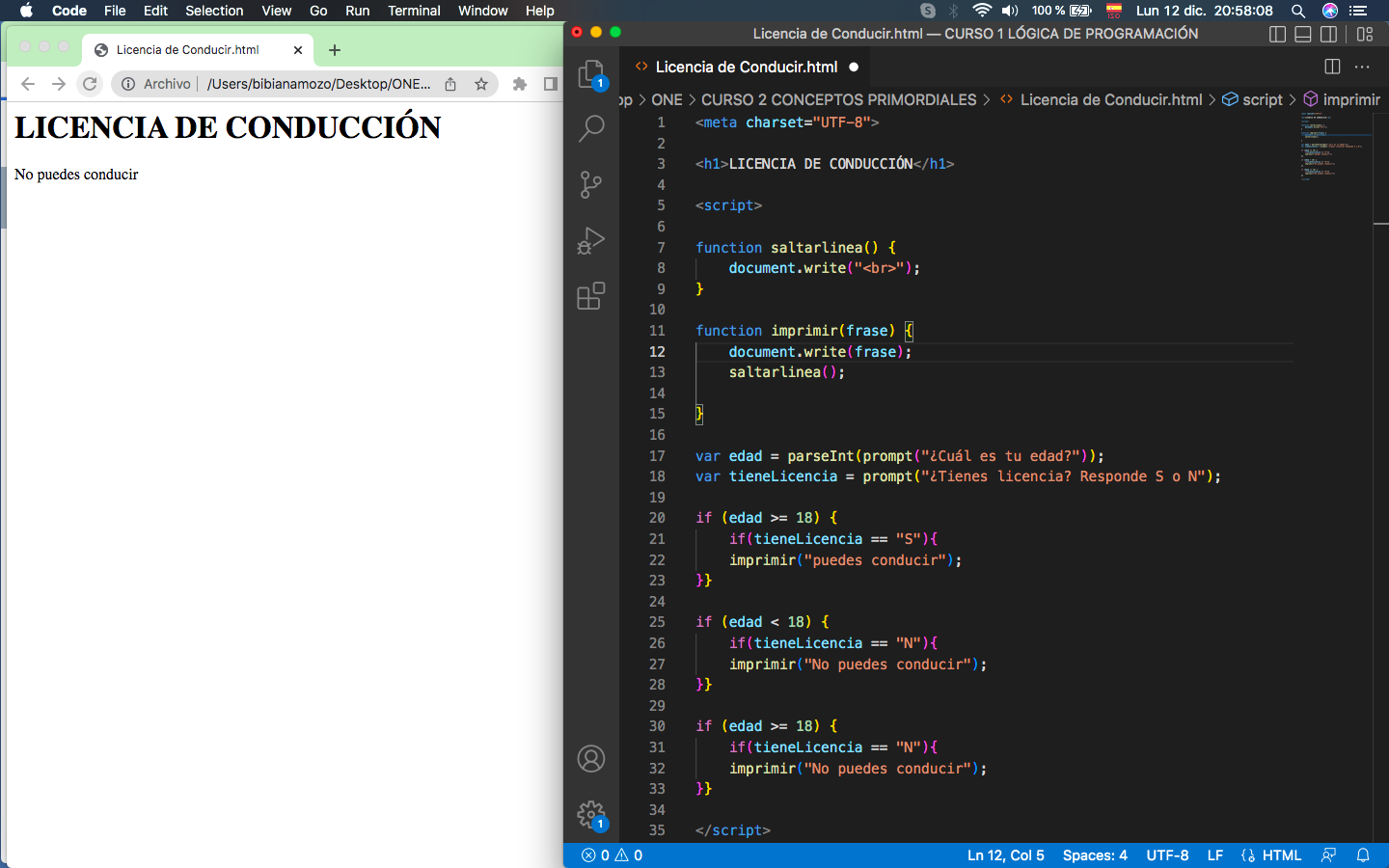Image resolution: width=1389 pixels, height=868 pixels.
Task: Click the browser forward arrow
Action: coord(59,84)
